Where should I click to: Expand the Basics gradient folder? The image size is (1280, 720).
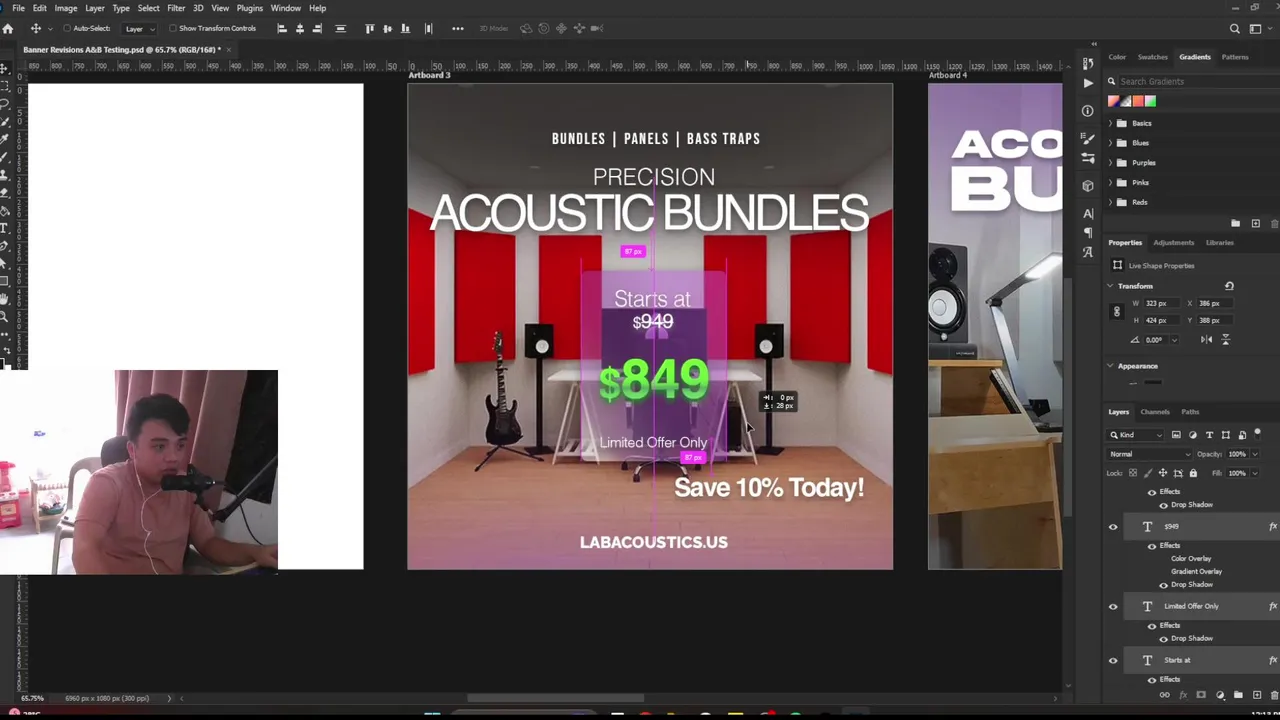(x=1110, y=123)
